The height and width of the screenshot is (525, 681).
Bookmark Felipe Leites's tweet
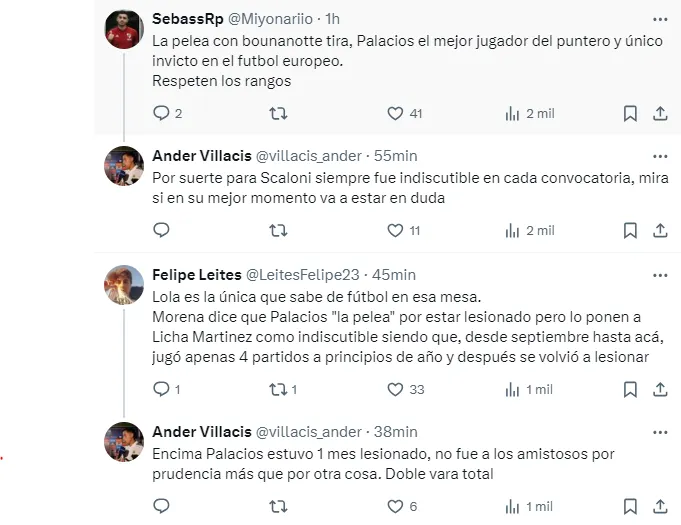630,389
